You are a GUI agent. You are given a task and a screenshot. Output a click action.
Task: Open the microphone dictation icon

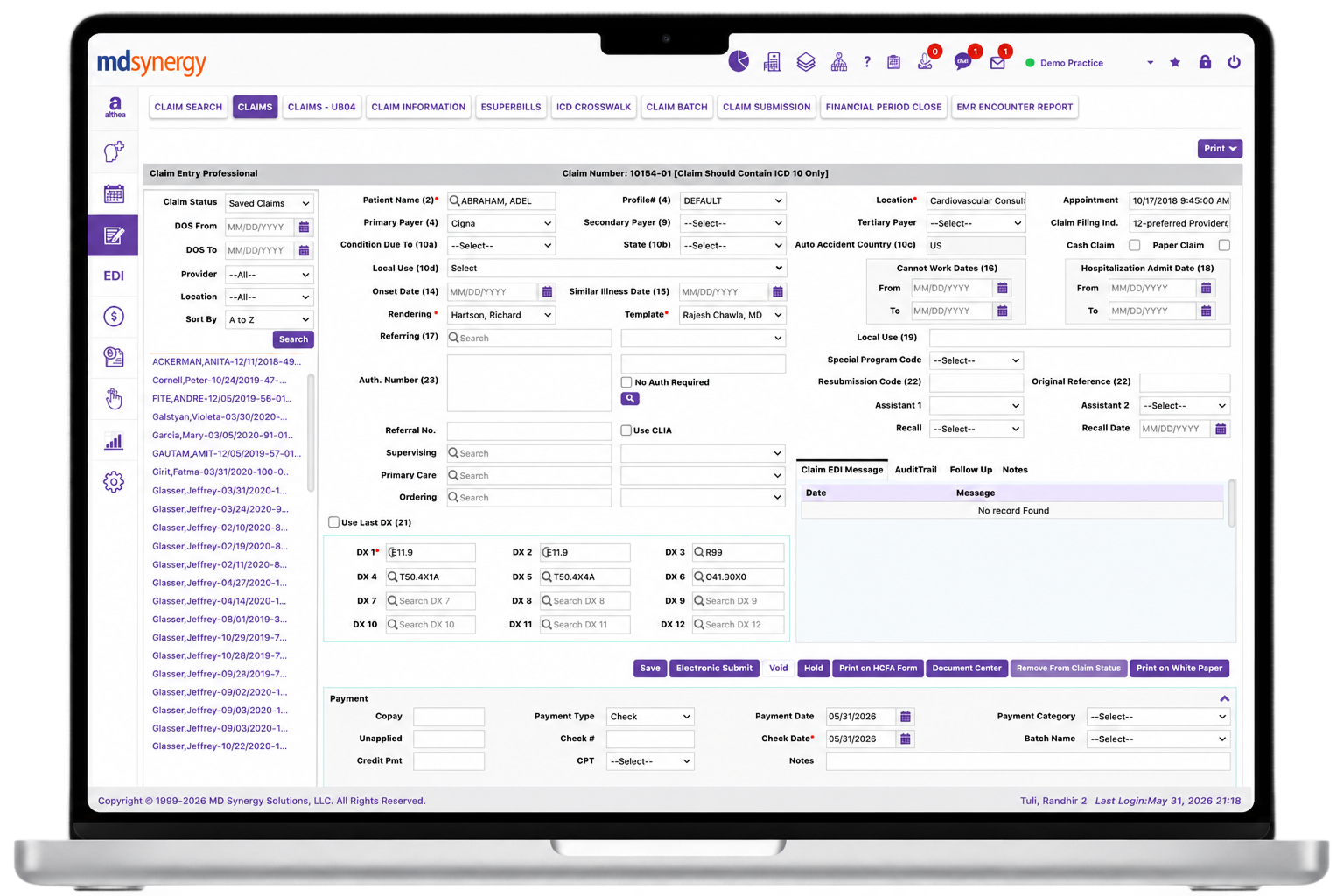click(924, 62)
